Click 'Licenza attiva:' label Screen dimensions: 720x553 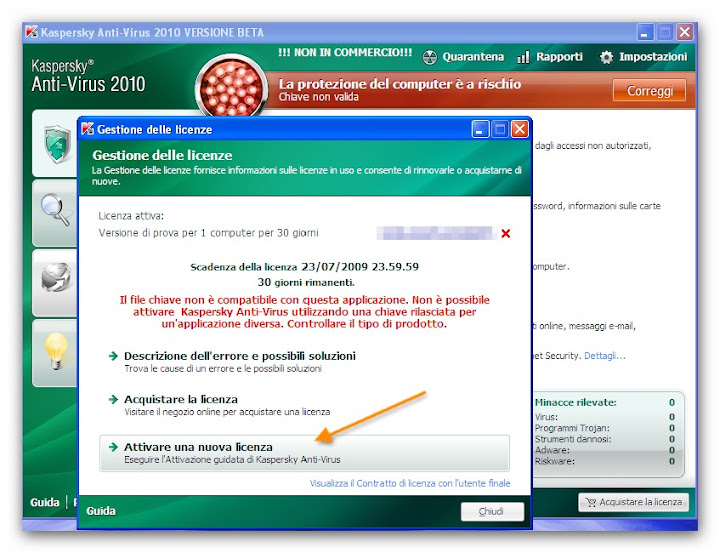[131, 216]
